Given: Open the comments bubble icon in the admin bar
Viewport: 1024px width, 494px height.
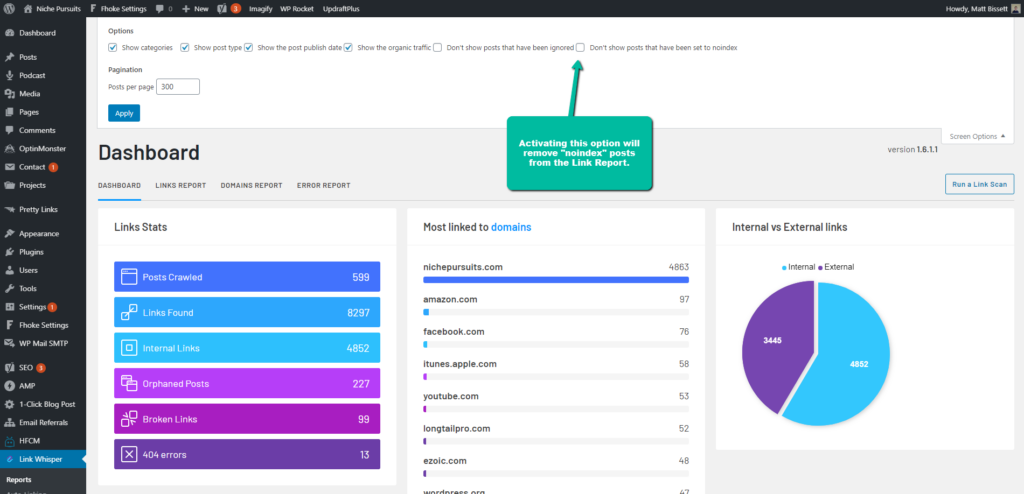Looking at the screenshot, I should [160, 9].
